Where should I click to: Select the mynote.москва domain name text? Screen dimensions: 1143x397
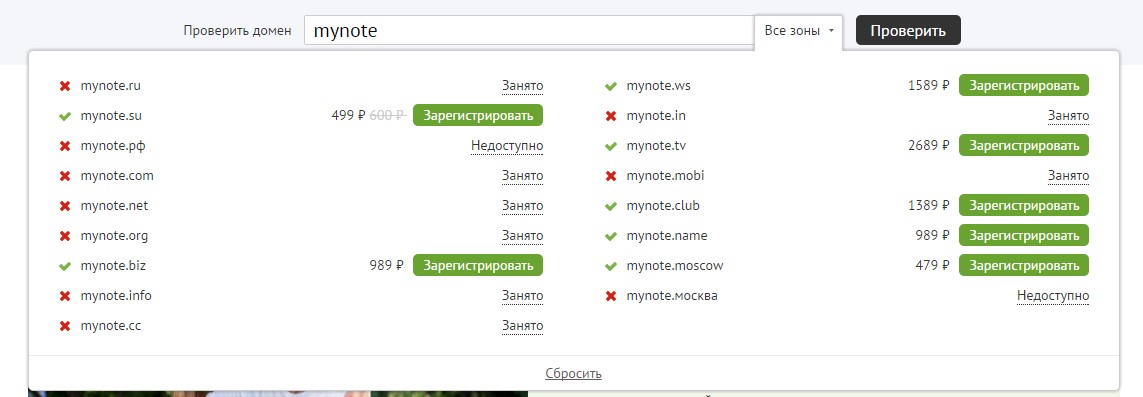(x=671, y=296)
